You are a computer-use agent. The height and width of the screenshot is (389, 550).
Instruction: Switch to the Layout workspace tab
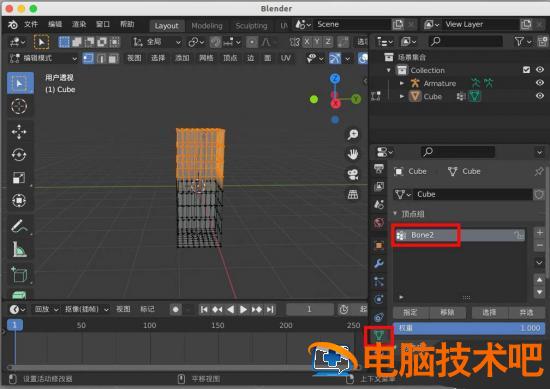click(166, 26)
